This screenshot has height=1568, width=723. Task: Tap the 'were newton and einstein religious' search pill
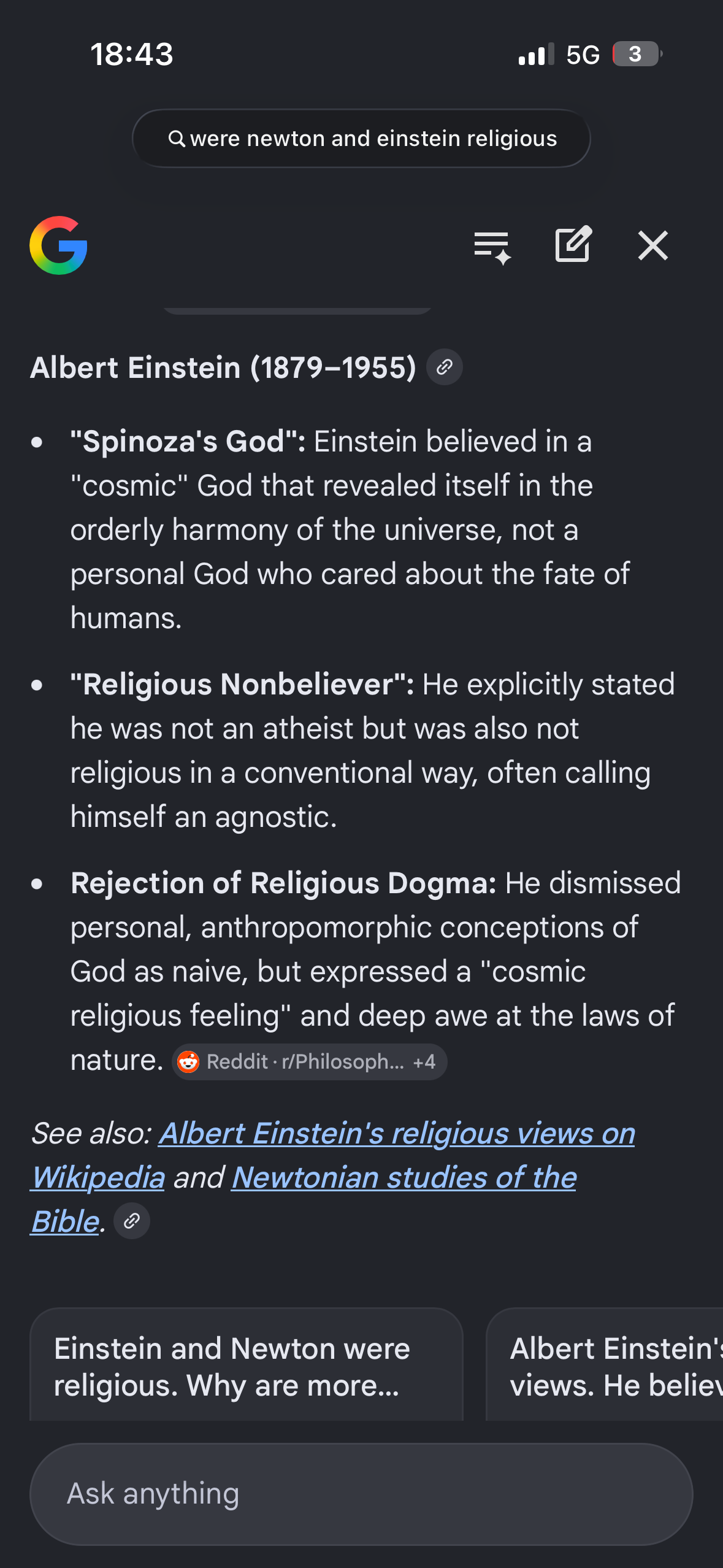click(x=361, y=139)
